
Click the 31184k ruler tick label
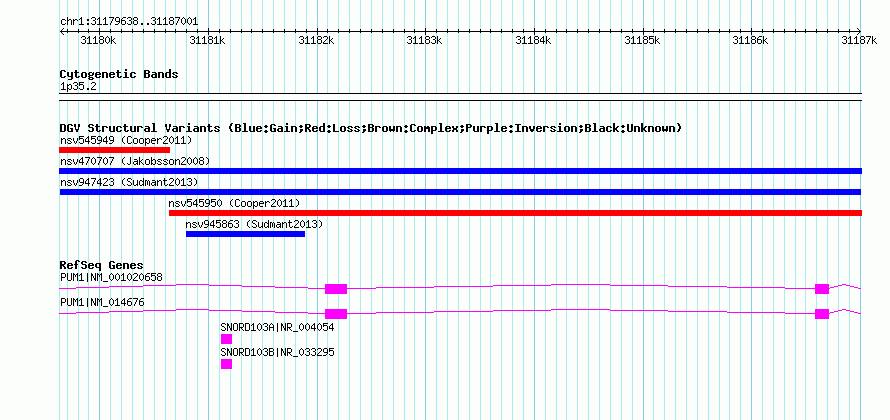click(x=534, y=40)
